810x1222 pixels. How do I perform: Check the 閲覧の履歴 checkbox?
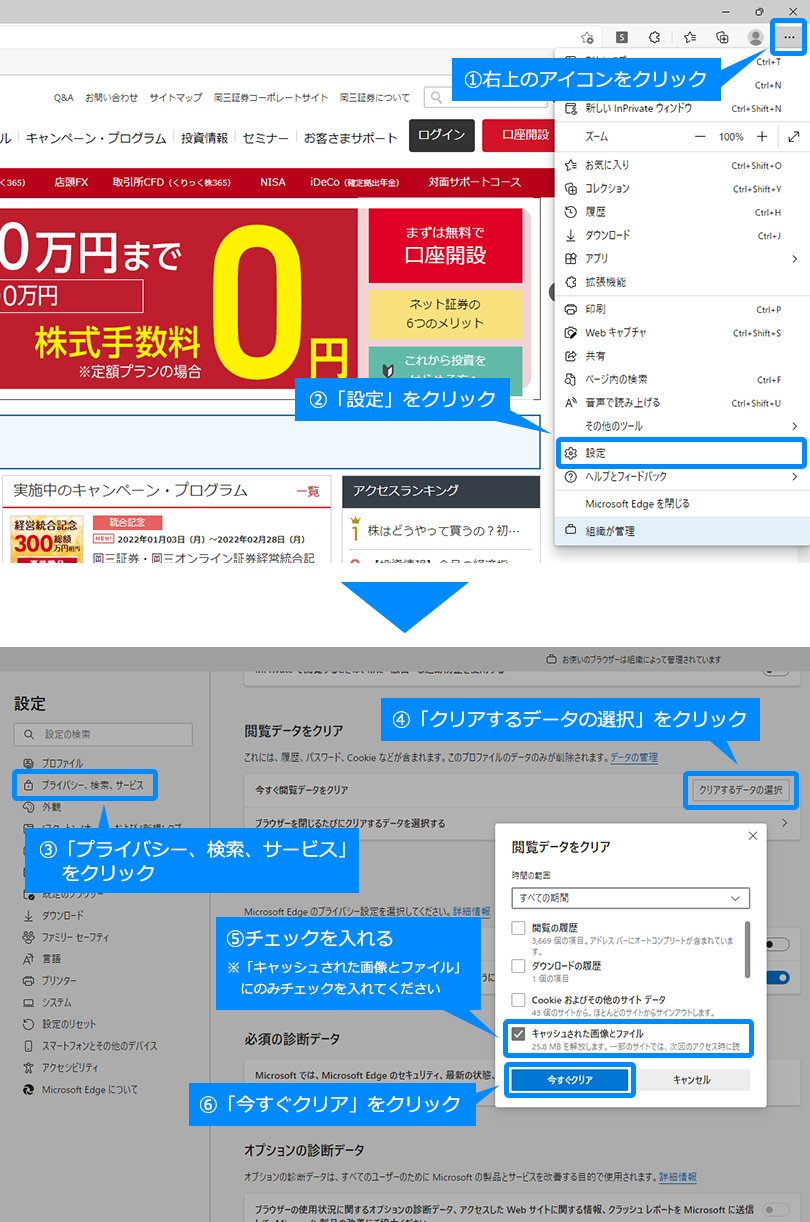click(x=518, y=928)
